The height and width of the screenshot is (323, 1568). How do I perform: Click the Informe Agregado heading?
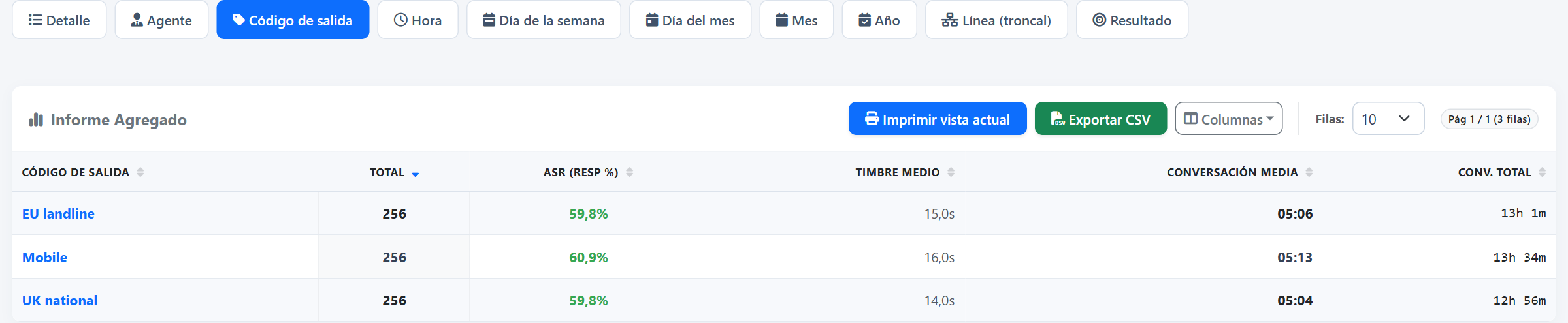point(118,120)
